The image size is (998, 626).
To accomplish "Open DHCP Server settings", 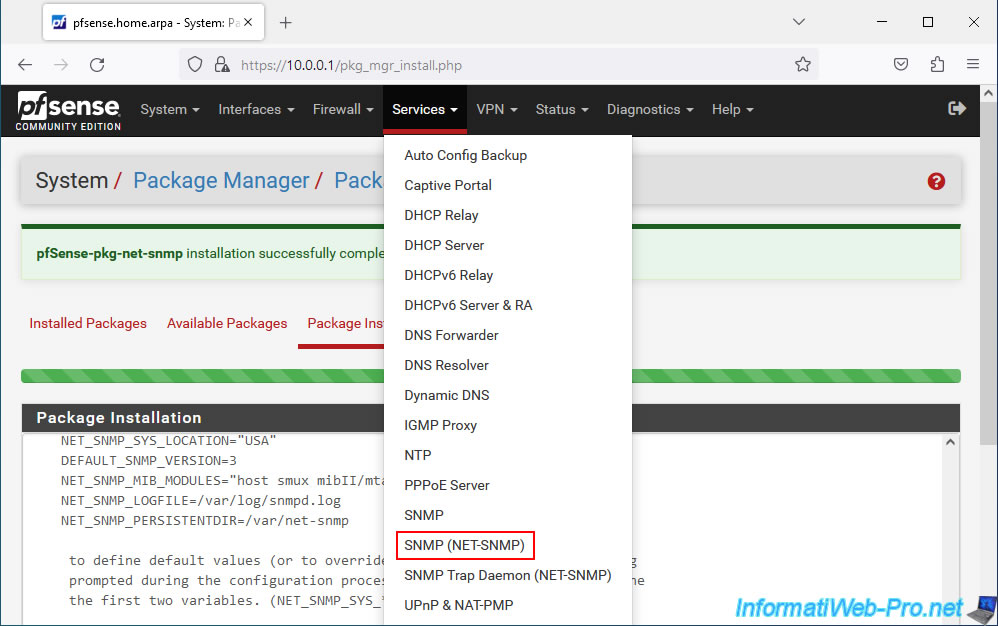I will [x=444, y=245].
